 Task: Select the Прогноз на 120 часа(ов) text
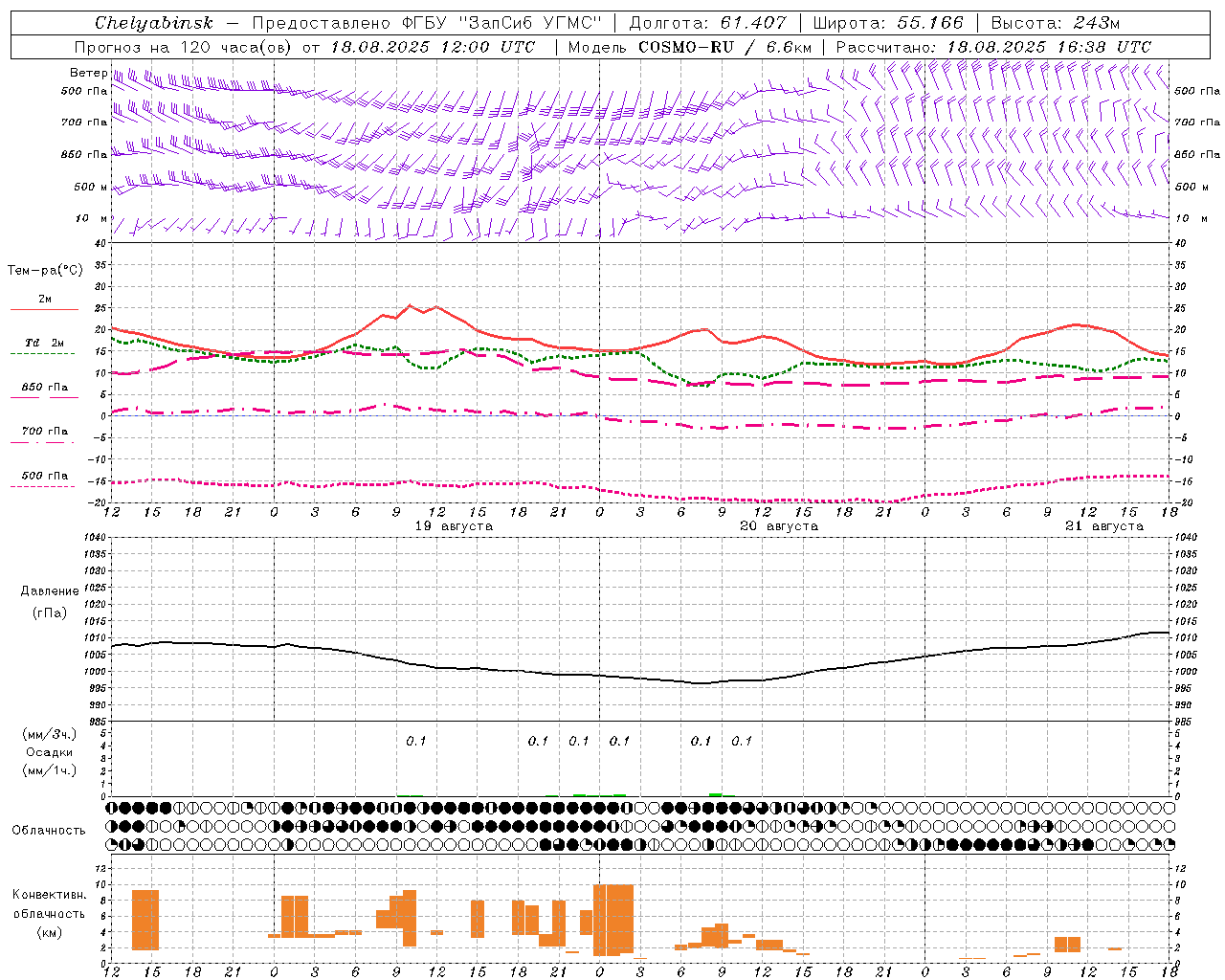(x=185, y=47)
